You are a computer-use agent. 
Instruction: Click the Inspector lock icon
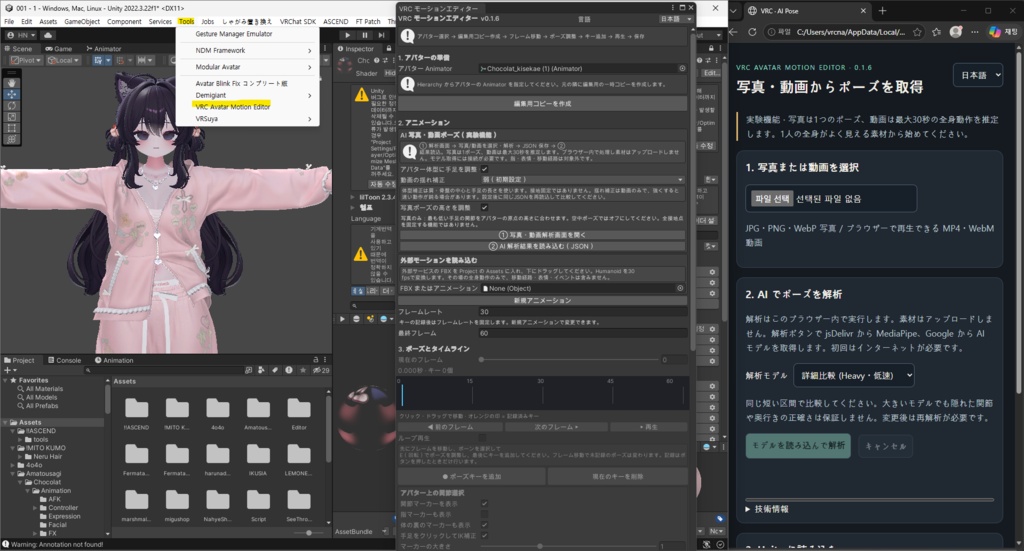click(389, 48)
